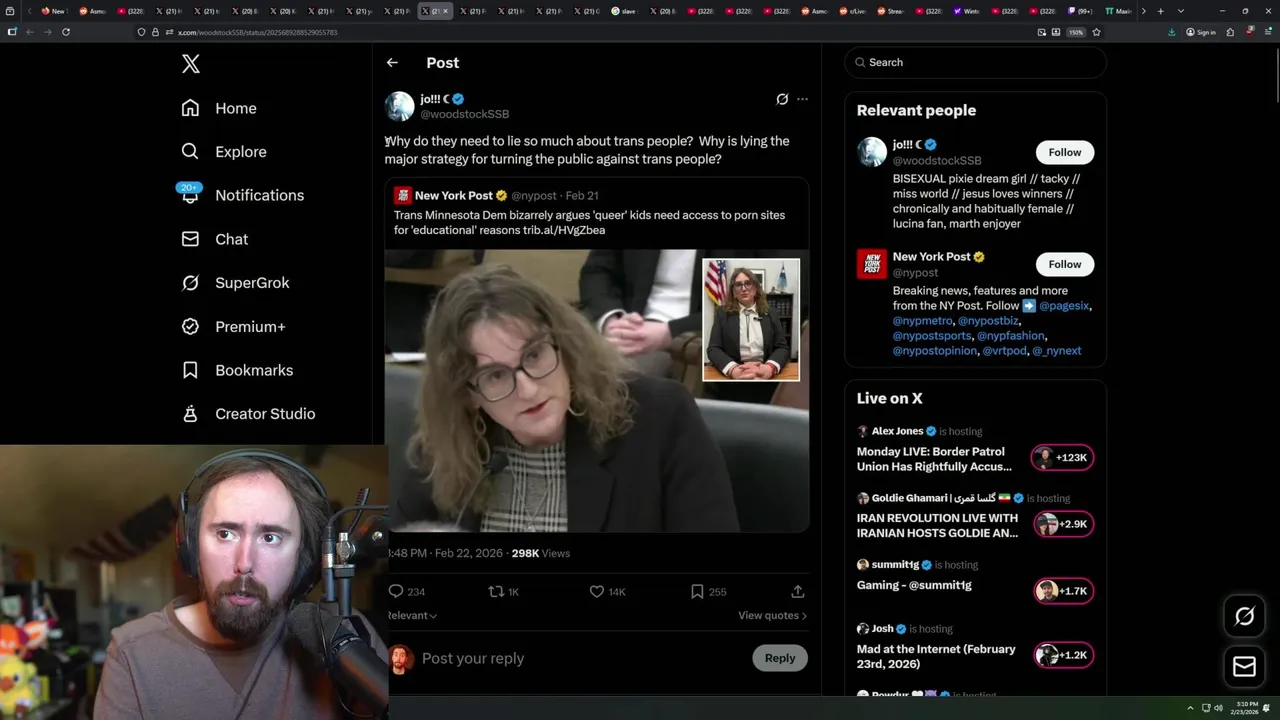The height and width of the screenshot is (720, 1280).
Task: Open the @vrtpod mention link
Action: 1005,351
